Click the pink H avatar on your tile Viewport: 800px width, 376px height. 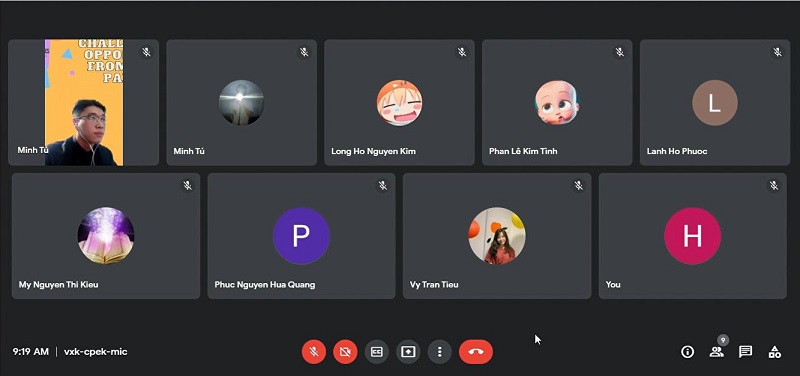pos(692,236)
